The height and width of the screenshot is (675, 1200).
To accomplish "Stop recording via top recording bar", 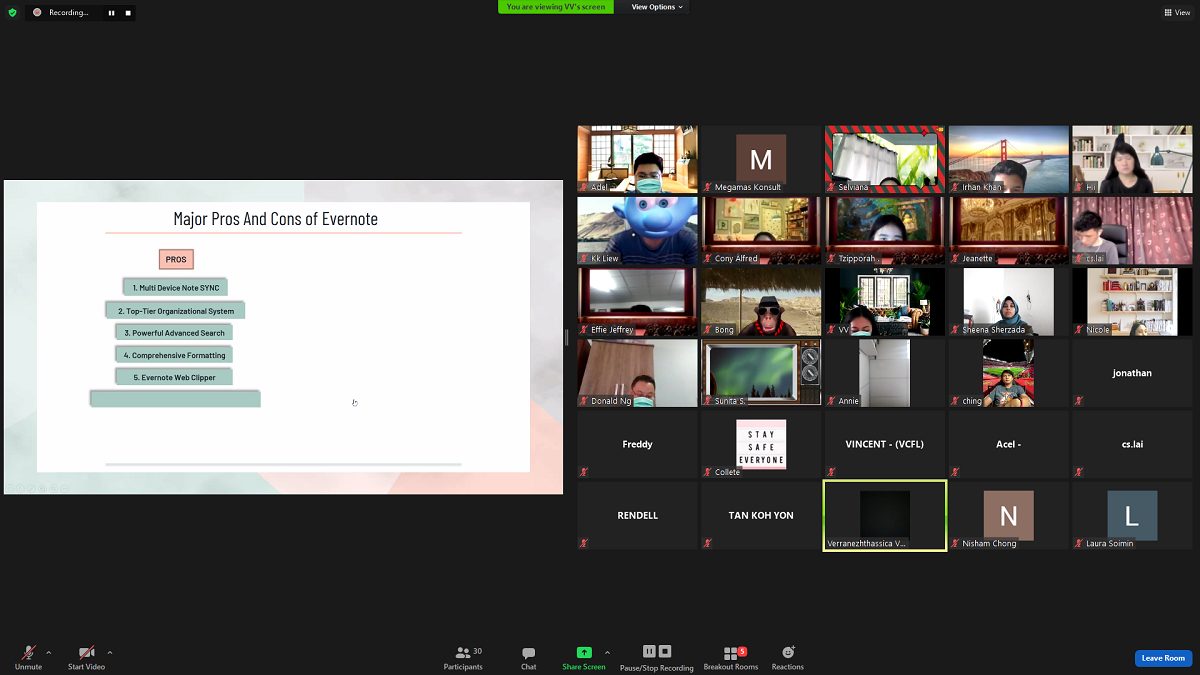I will [x=128, y=13].
